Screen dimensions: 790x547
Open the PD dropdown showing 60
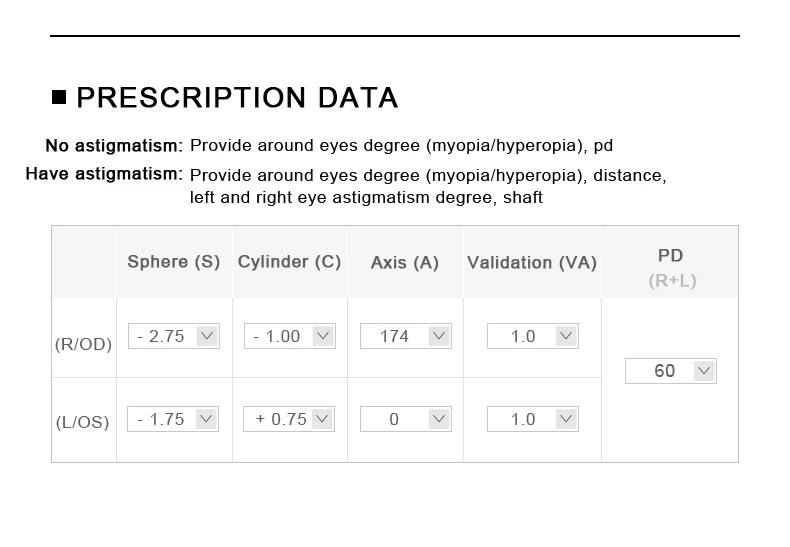tap(670, 371)
